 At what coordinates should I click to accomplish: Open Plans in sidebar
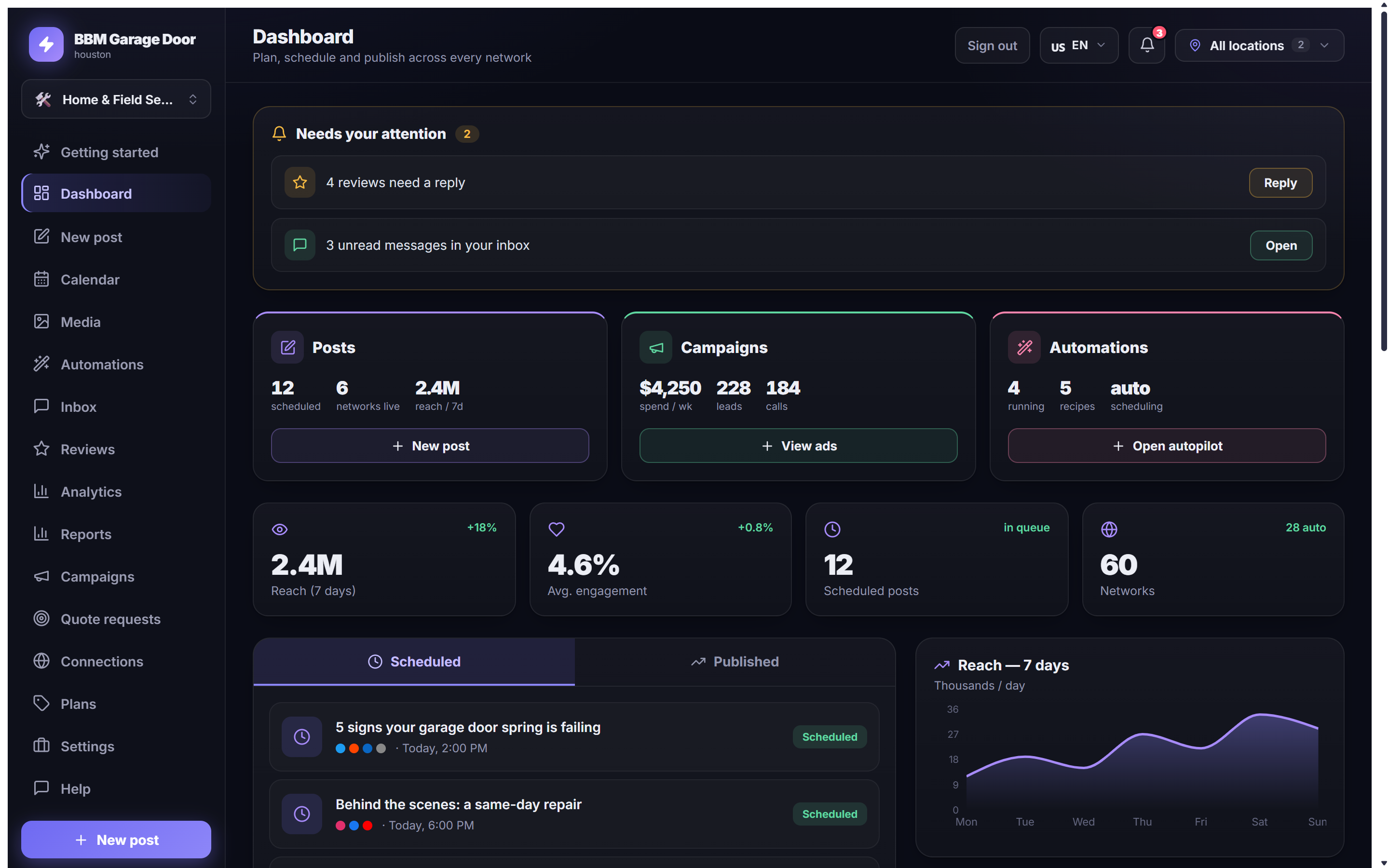116,704
